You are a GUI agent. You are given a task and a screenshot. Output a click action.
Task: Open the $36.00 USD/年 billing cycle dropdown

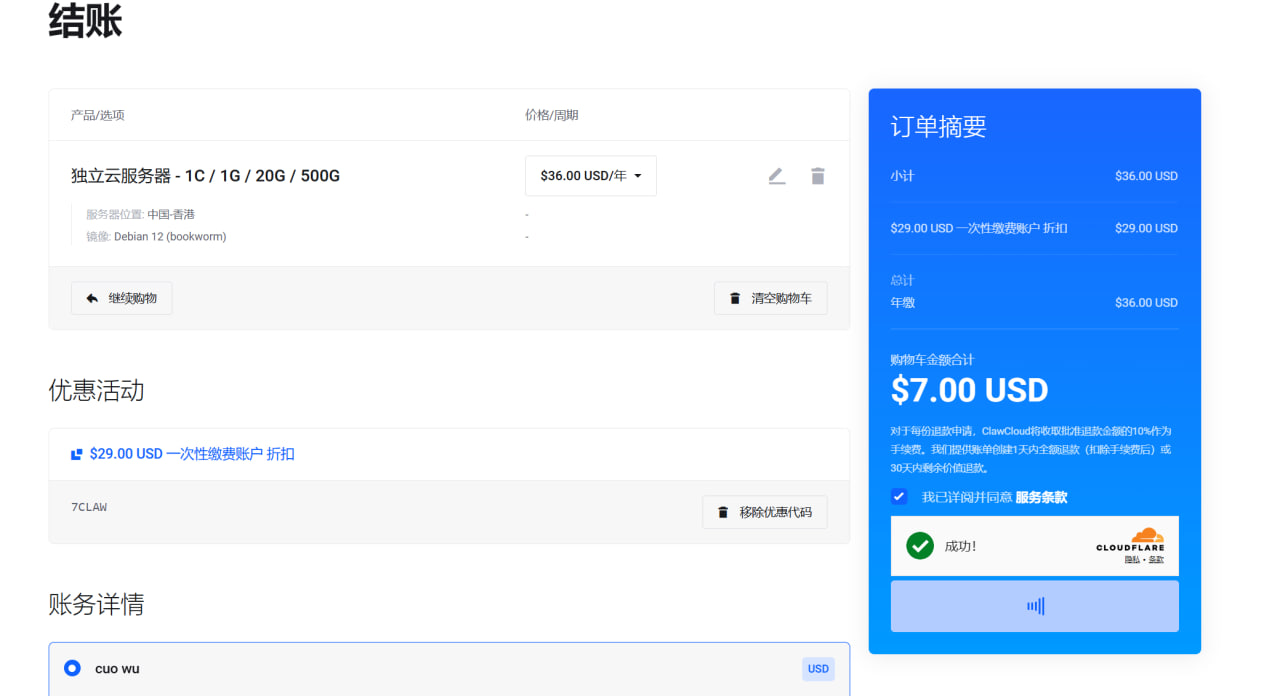click(591, 176)
